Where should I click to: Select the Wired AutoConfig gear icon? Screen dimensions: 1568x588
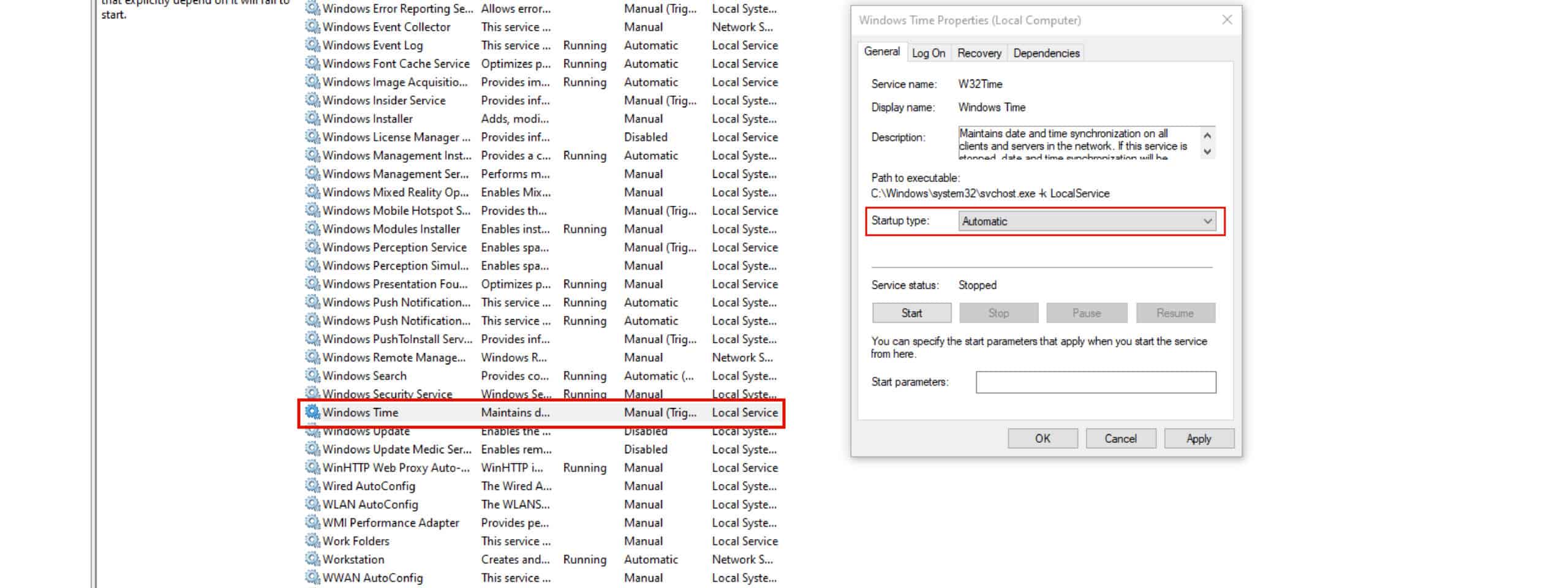tap(313, 486)
